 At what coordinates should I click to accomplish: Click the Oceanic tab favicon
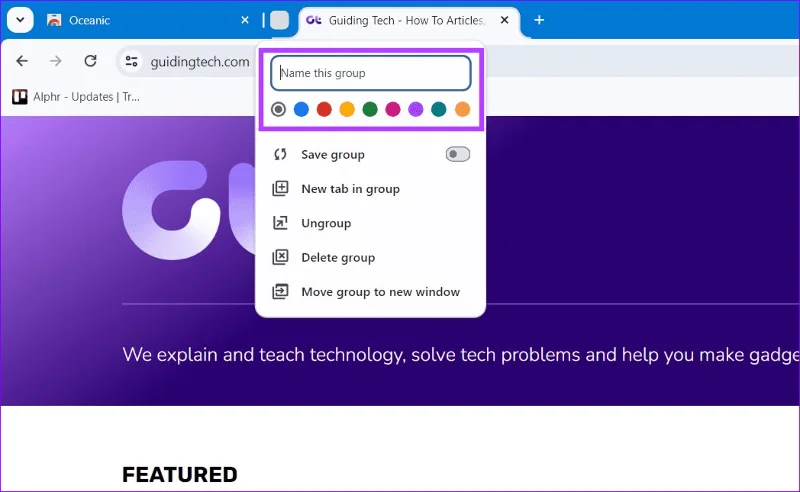[x=54, y=20]
